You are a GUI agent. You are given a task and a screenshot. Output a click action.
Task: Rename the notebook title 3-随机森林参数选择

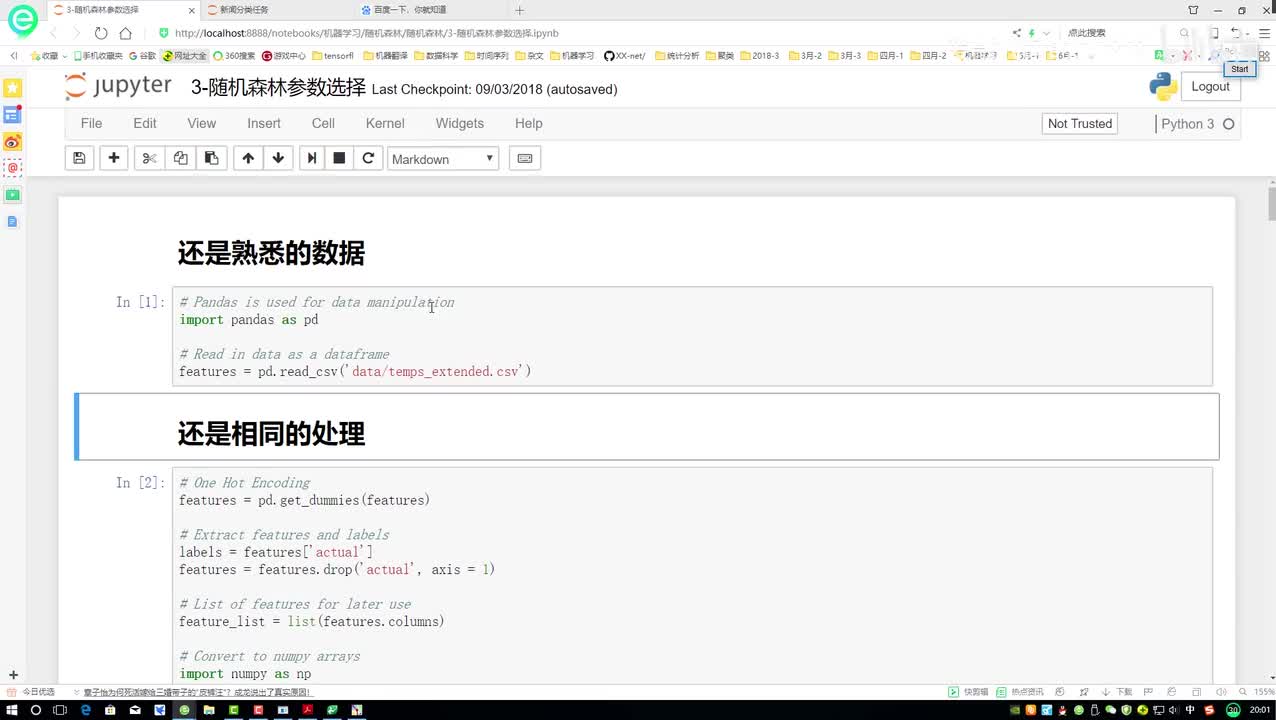278,88
